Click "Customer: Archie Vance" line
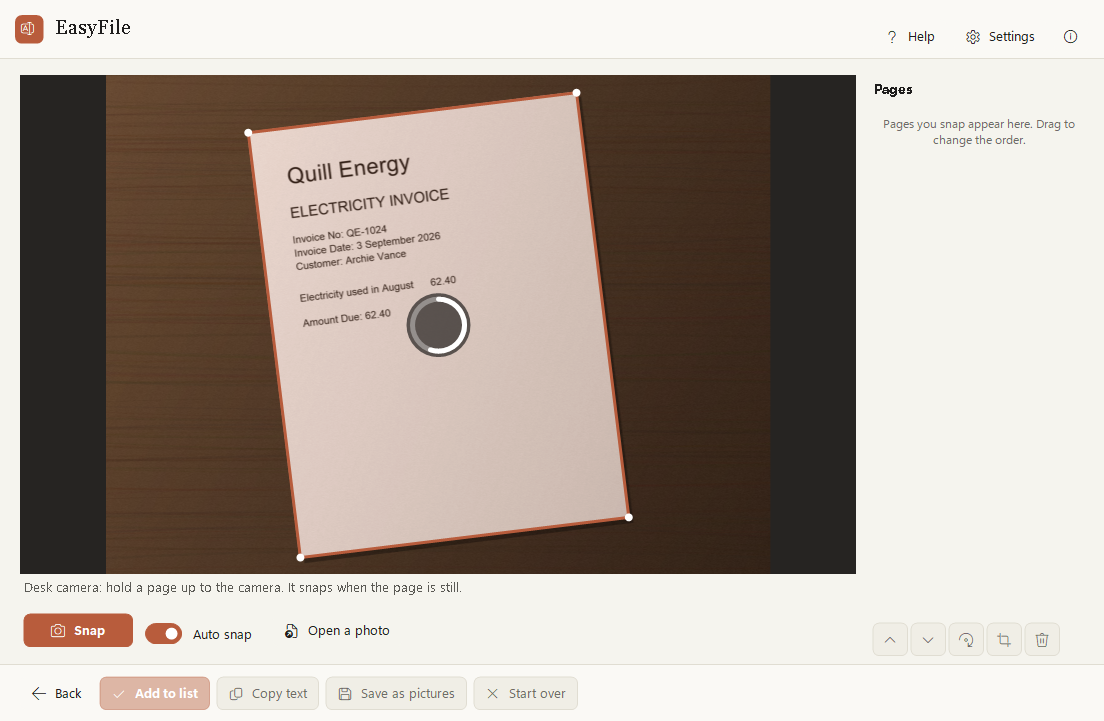The width and height of the screenshot is (1104, 721). point(351,260)
